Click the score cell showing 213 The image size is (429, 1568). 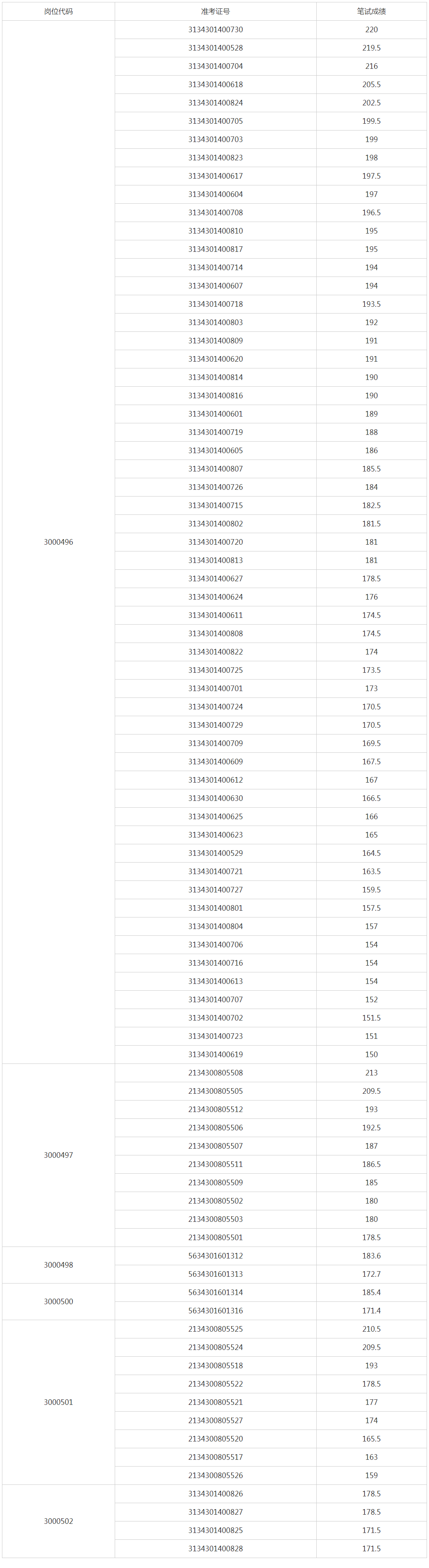tap(372, 1073)
